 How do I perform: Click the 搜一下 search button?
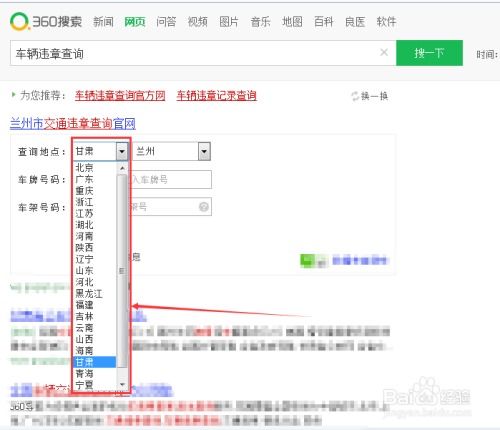[x=429, y=53]
